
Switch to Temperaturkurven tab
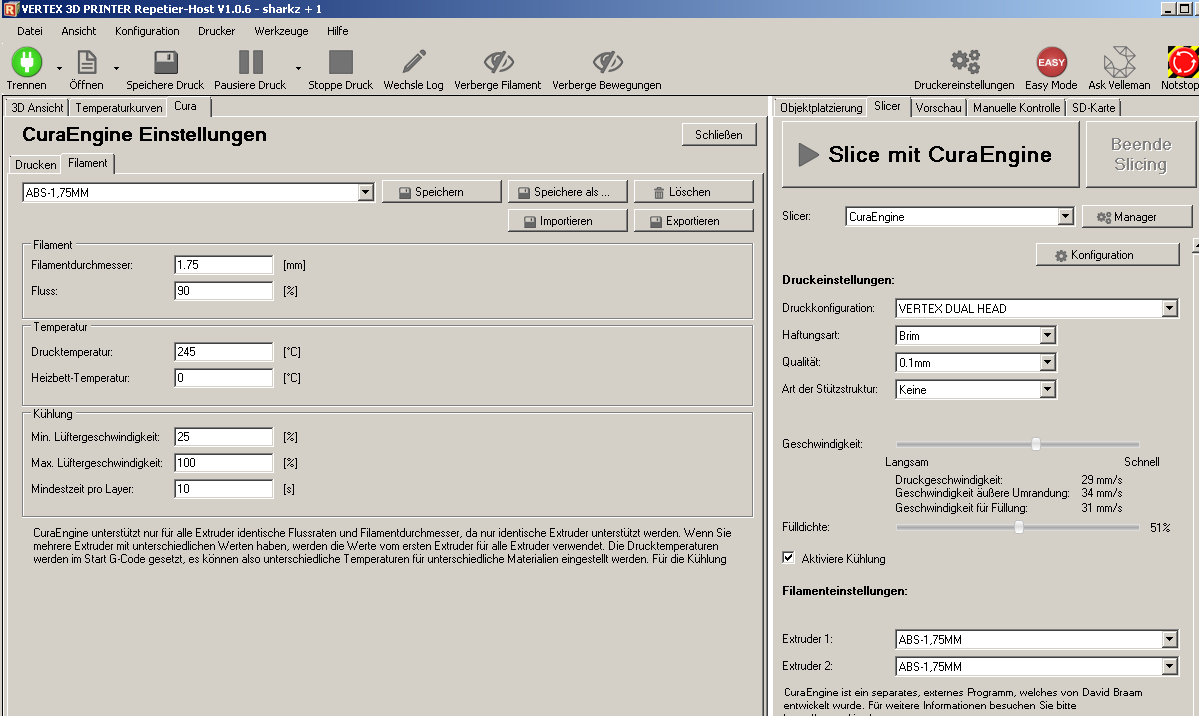(119, 108)
